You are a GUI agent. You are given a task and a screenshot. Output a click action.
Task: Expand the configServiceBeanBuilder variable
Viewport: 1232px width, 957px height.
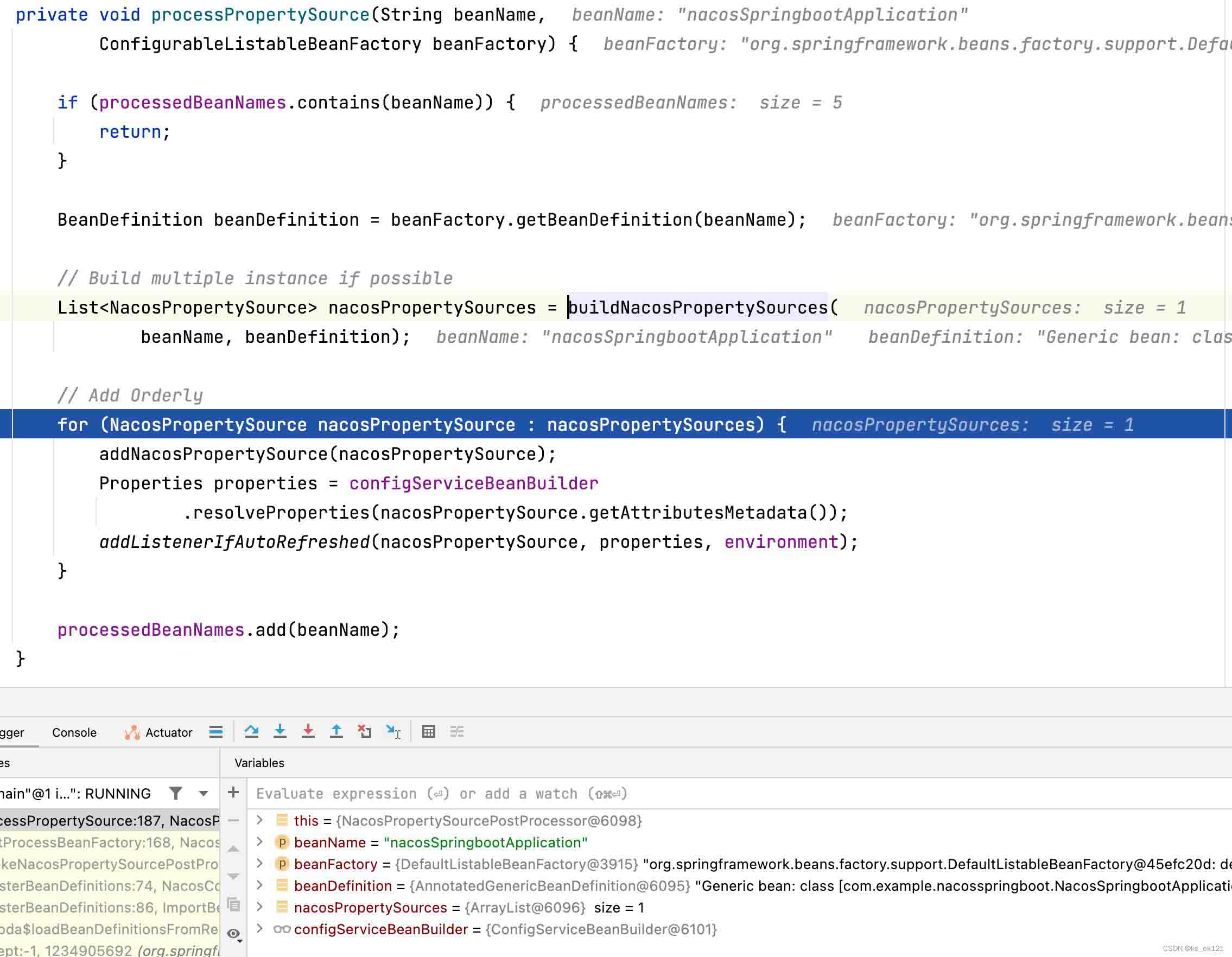coord(259,929)
